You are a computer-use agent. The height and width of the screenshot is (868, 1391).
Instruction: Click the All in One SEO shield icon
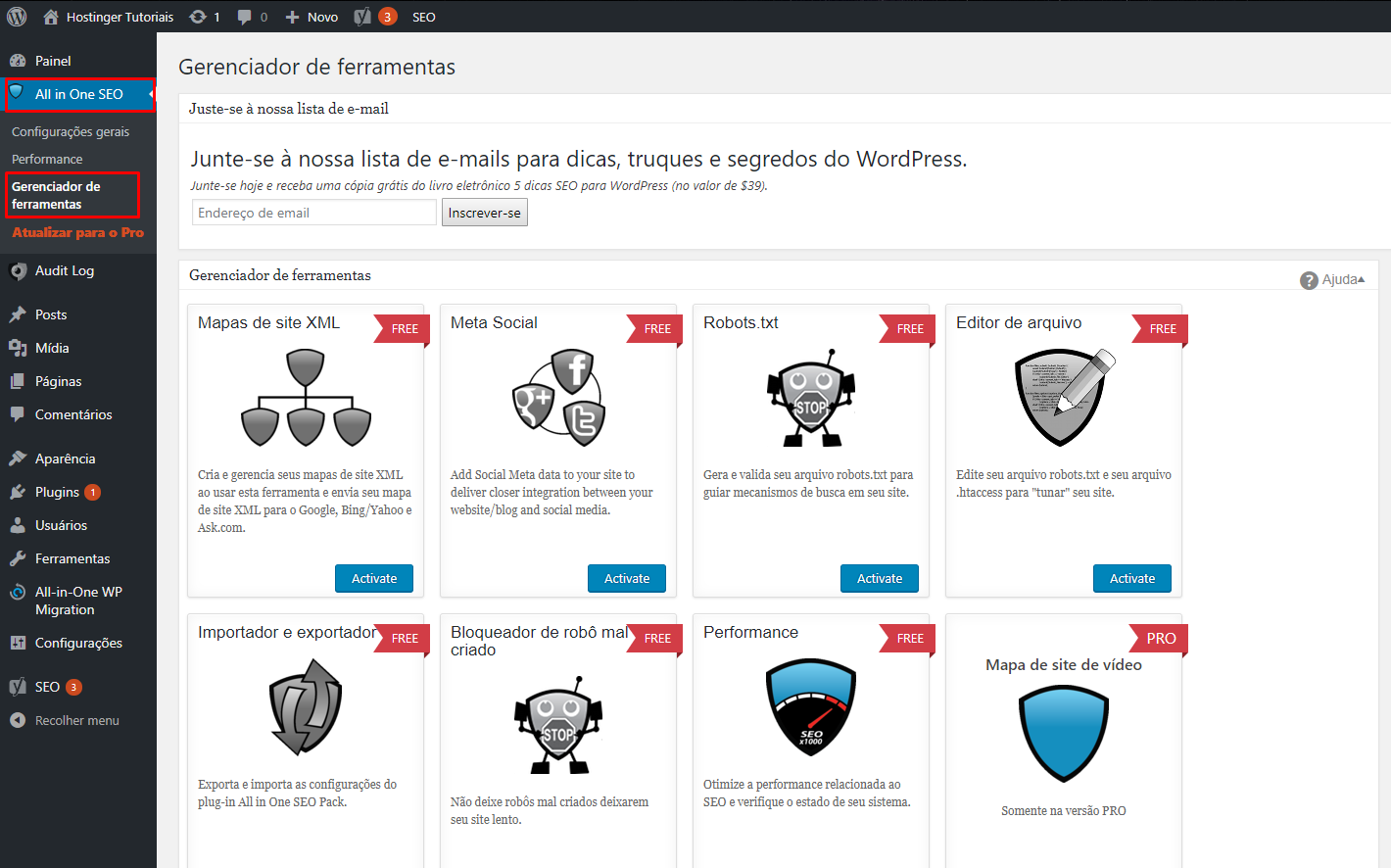pyautogui.click(x=17, y=93)
